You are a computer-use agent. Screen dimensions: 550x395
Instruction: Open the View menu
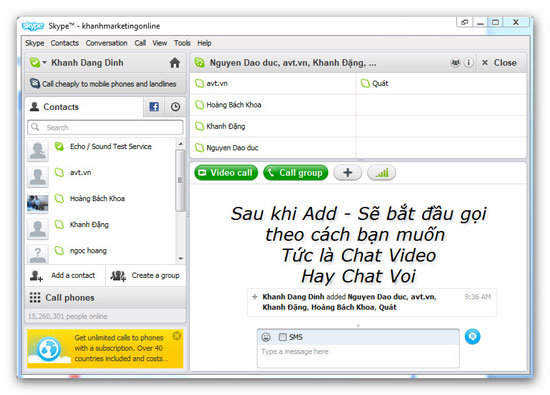click(160, 43)
